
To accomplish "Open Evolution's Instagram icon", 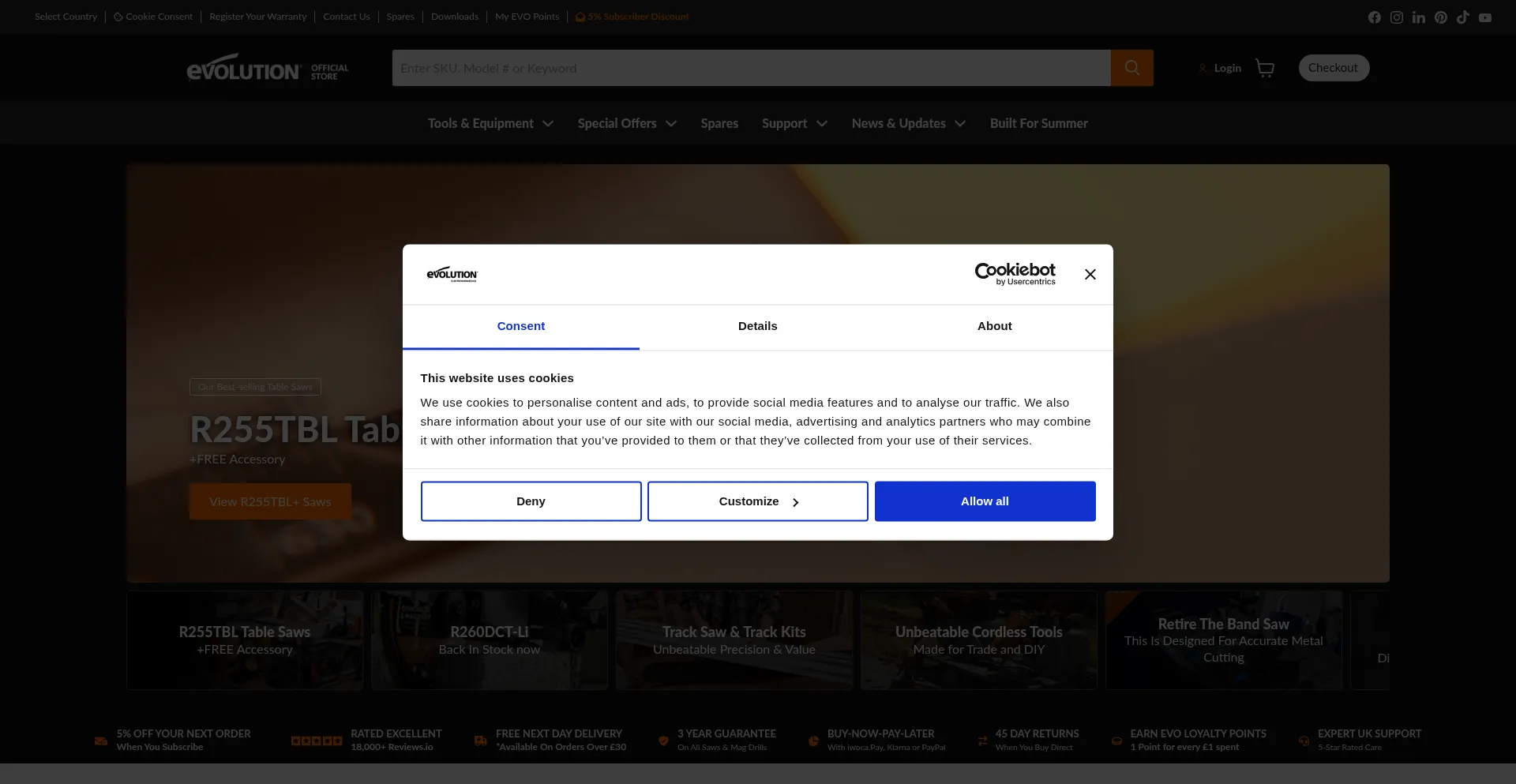I will pyautogui.click(x=1397, y=17).
